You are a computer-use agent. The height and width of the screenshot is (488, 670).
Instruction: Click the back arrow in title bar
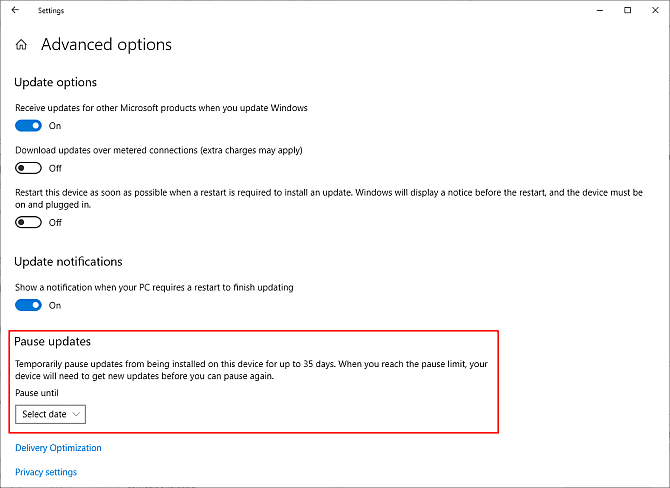[x=15, y=10]
